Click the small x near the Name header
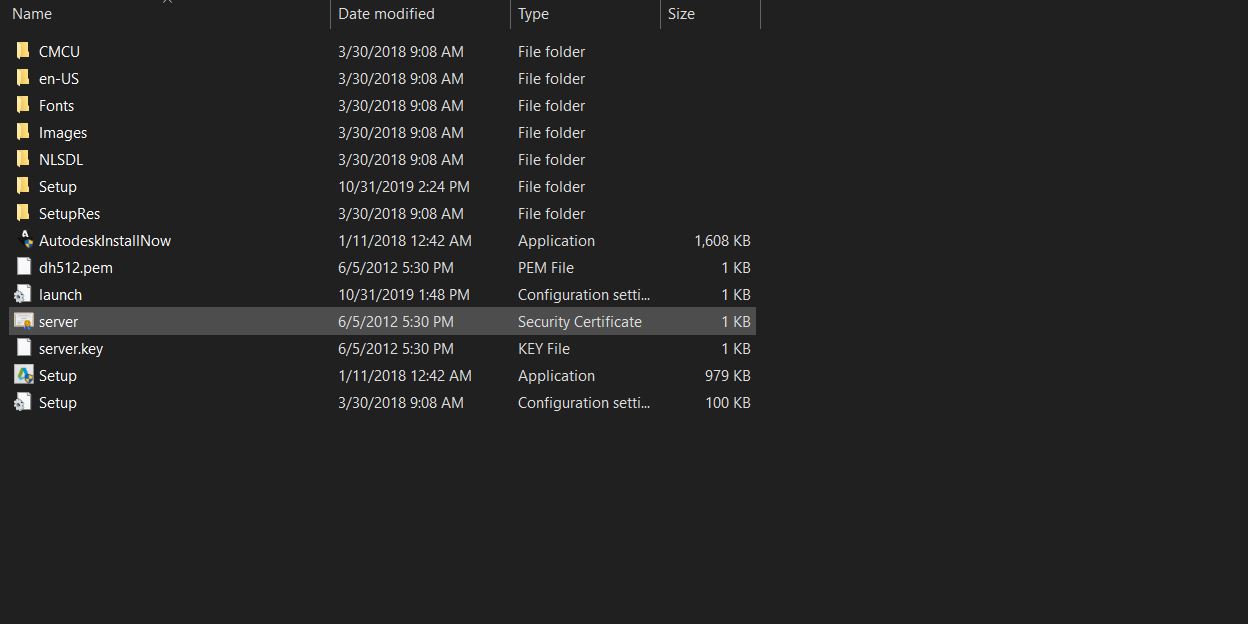This screenshot has height=624, width=1248. [167, 3]
